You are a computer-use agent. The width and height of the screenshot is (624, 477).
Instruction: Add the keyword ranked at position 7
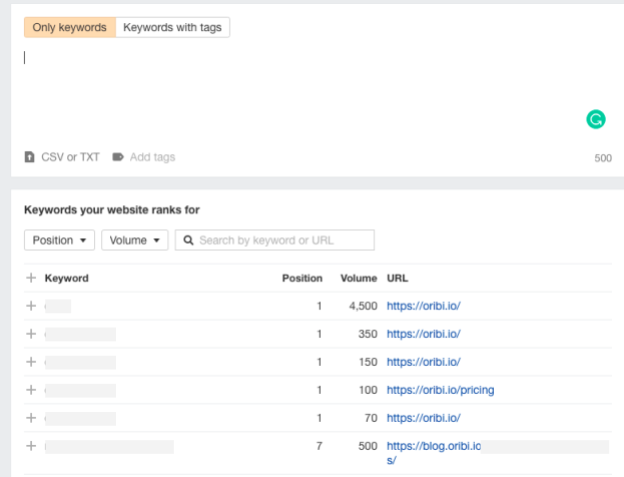[31, 446]
